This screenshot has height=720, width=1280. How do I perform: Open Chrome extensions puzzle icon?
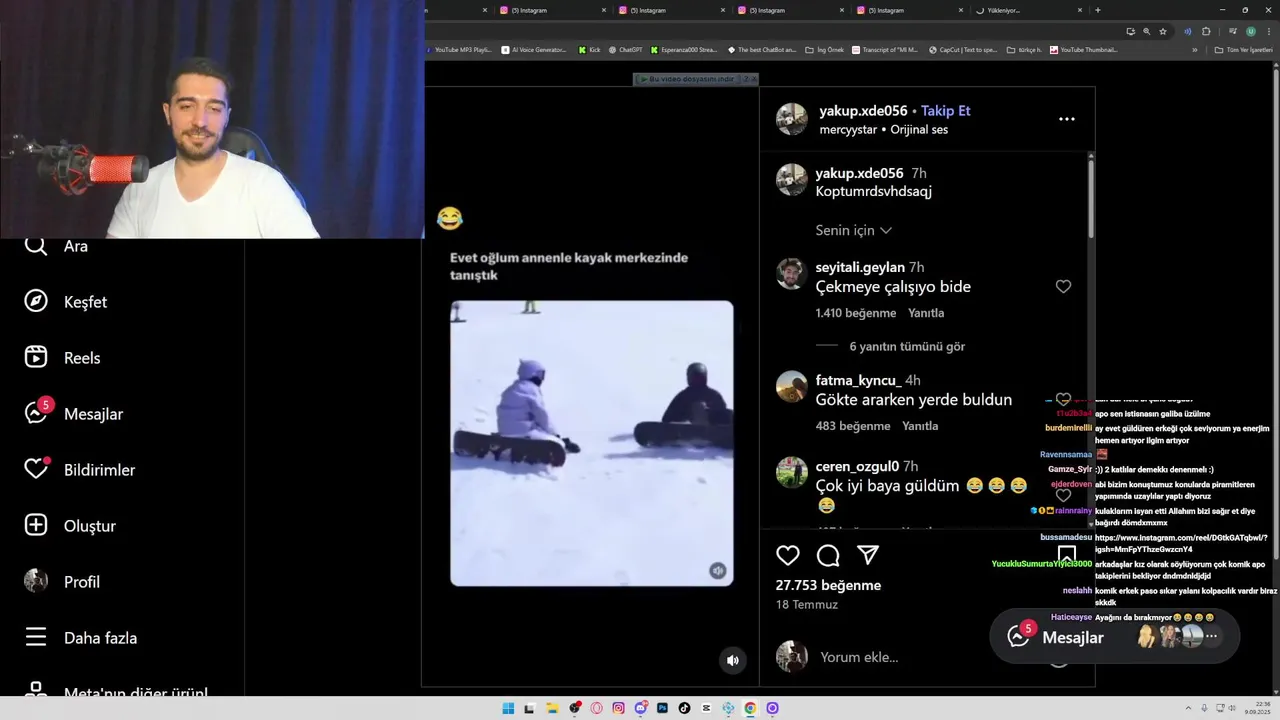pos(1206,31)
